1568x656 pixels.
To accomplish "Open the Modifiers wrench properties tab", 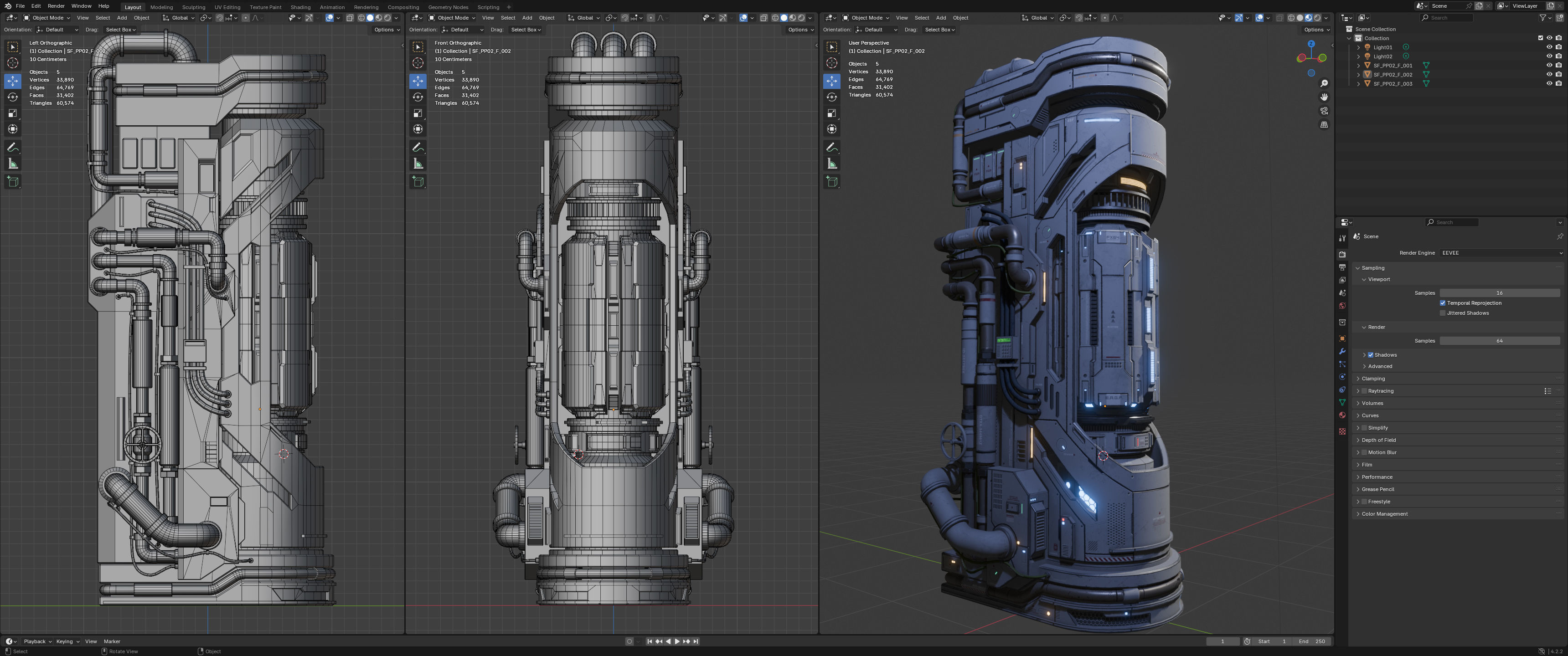I will (1341, 351).
